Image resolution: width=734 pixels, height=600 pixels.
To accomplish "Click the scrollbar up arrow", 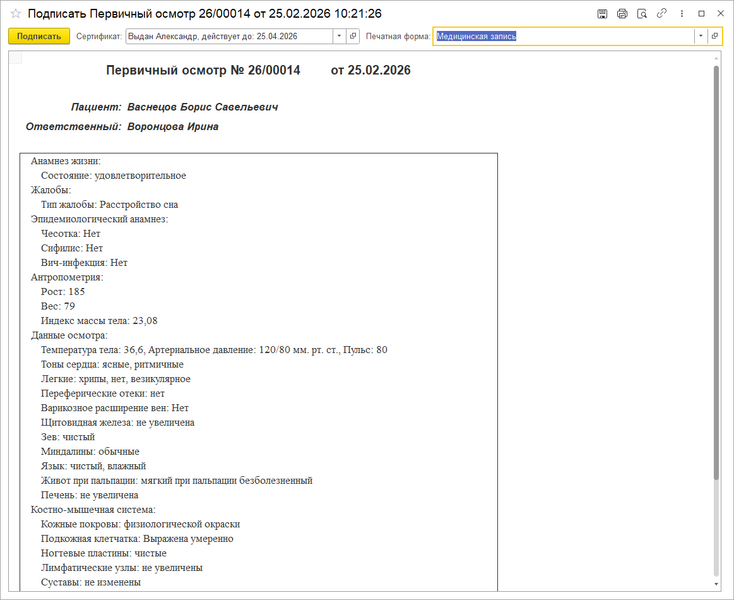I will 716,58.
